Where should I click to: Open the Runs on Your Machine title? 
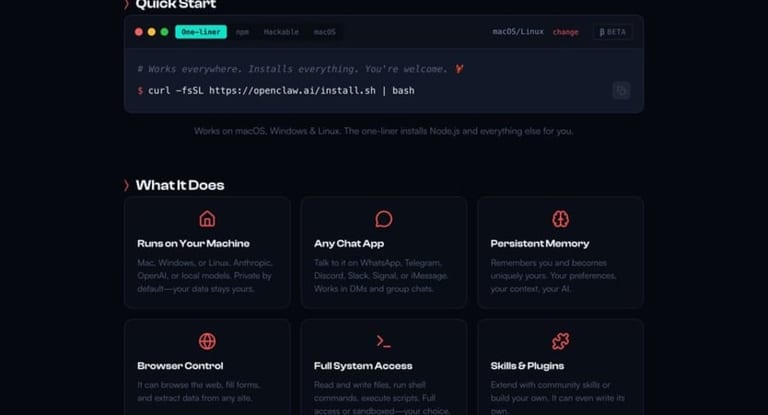tap(193, 244)
